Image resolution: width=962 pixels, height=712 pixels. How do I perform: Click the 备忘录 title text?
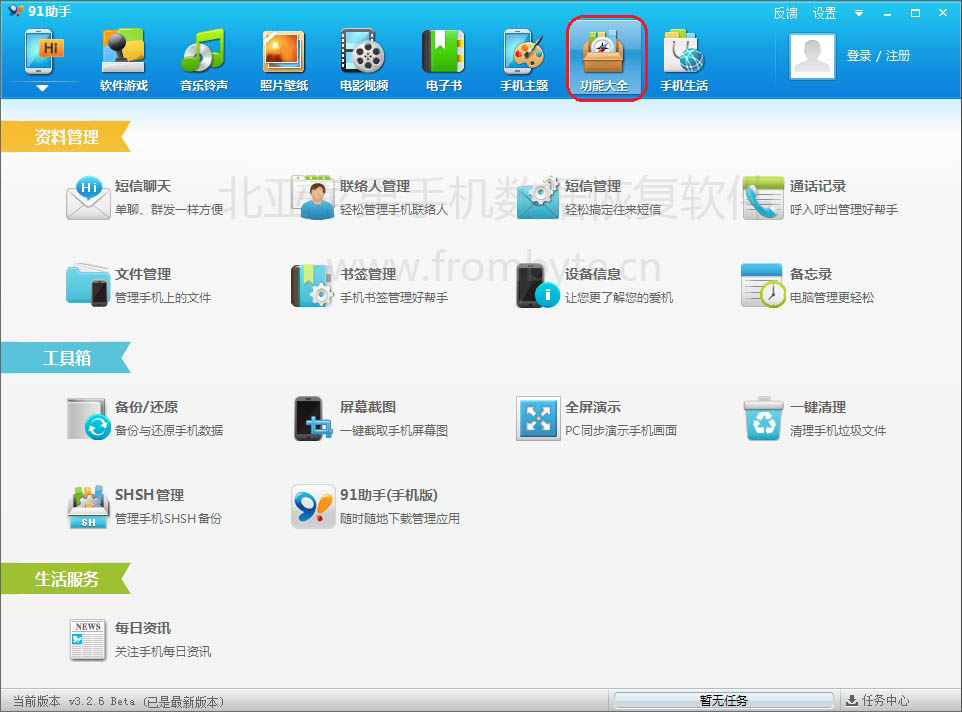click(x=811, y=274)
